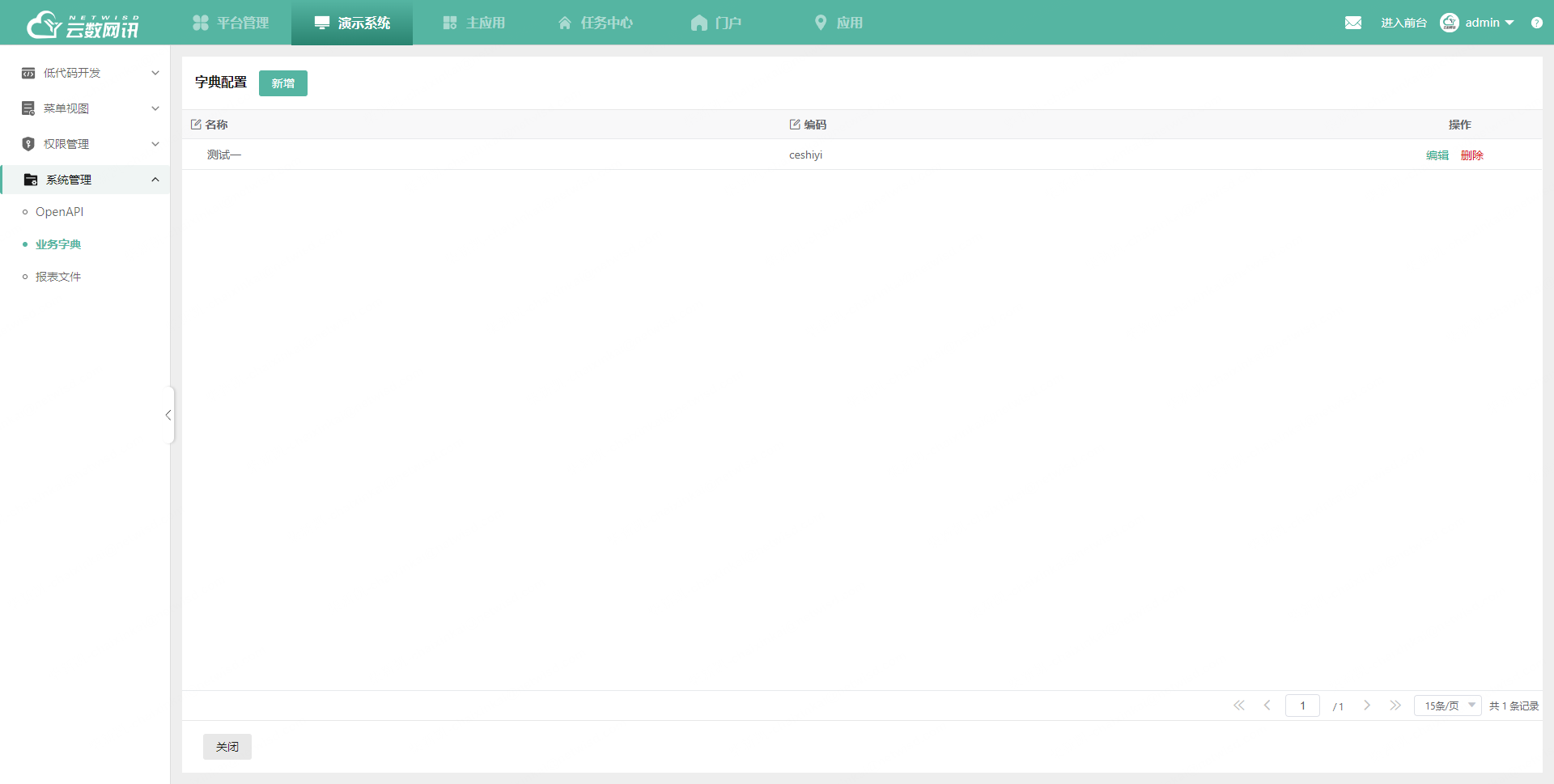Viewport: 1554px width, 784px height.
Task: Click the admin user avatar icon
Action: tap(1449, 23)
